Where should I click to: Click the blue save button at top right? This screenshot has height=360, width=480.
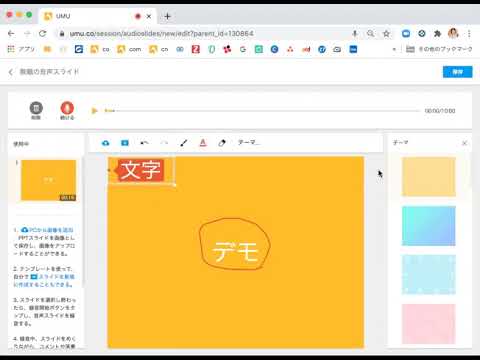[x=457, y=72]
